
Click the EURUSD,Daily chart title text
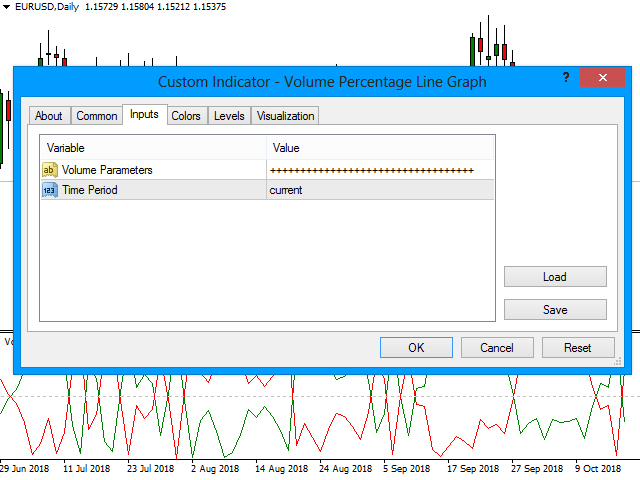47,7
